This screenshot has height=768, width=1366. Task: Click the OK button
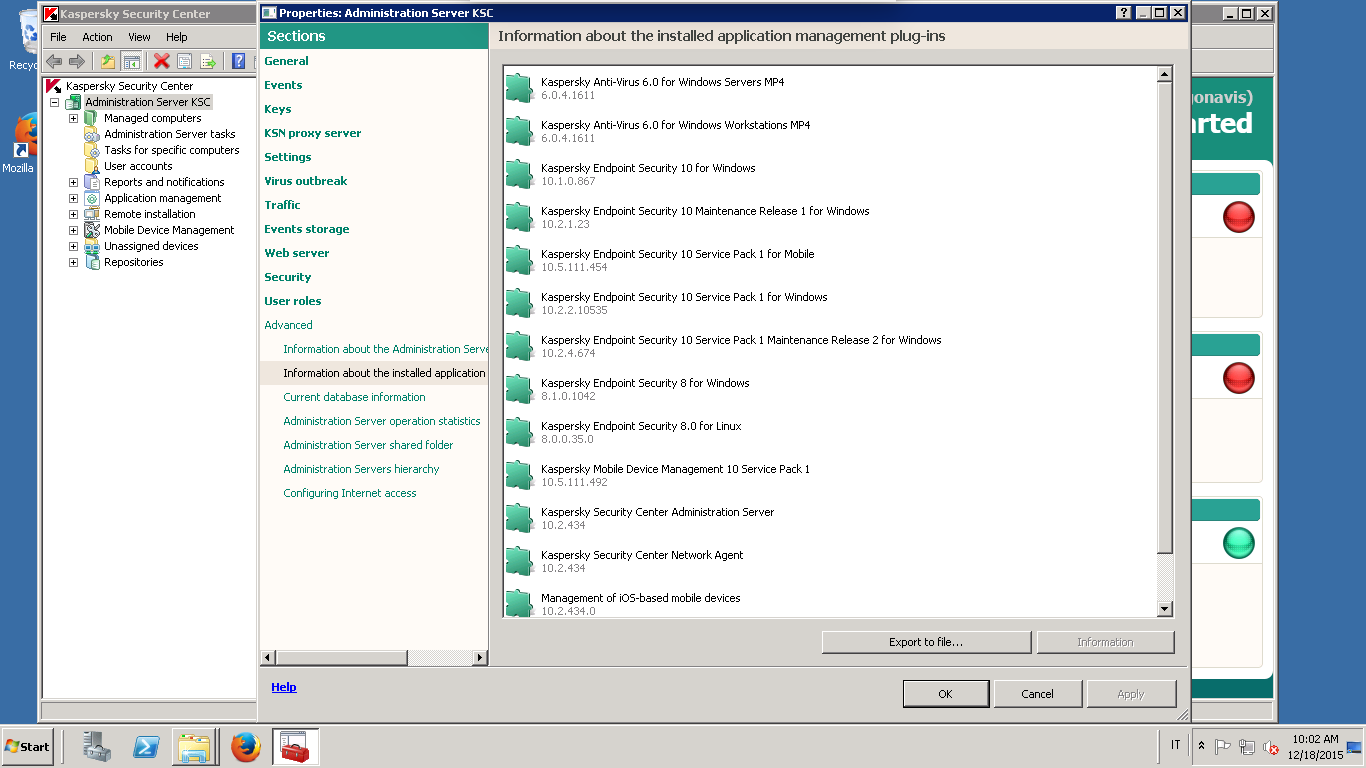[x=946, y=694]
